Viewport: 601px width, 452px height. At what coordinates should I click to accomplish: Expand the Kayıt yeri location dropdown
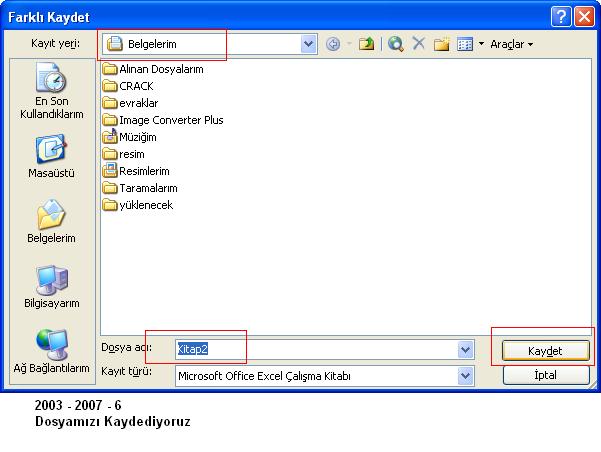pyautogui.click(x=309, y=44)
